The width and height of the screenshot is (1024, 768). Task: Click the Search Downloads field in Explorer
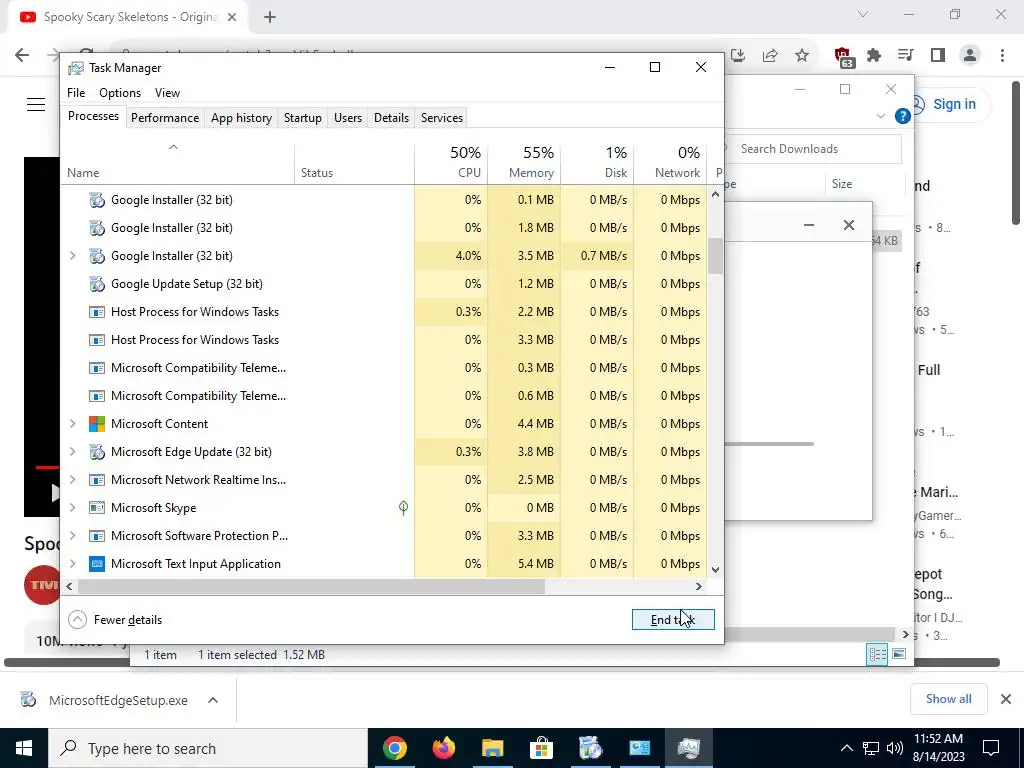point(816,149)
